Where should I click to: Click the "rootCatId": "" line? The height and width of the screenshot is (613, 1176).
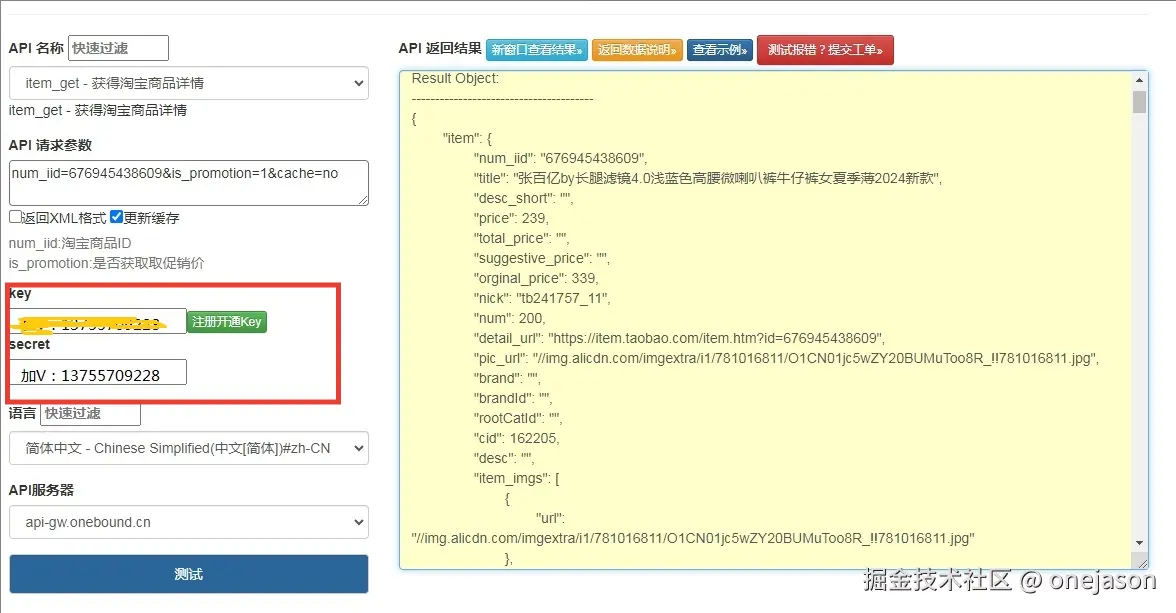point(518,418)
